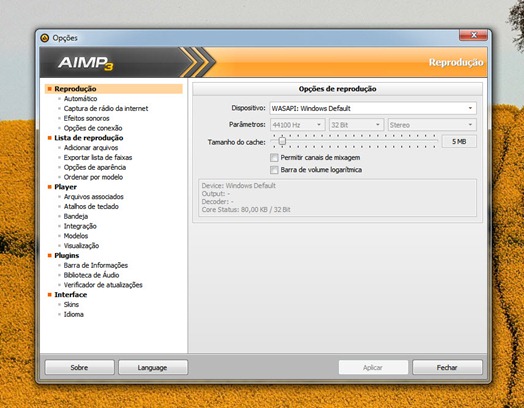Screen dimensions: 524x408
Task: Click the orange square beside Lista de reprodução
Action: click(49, 138)
